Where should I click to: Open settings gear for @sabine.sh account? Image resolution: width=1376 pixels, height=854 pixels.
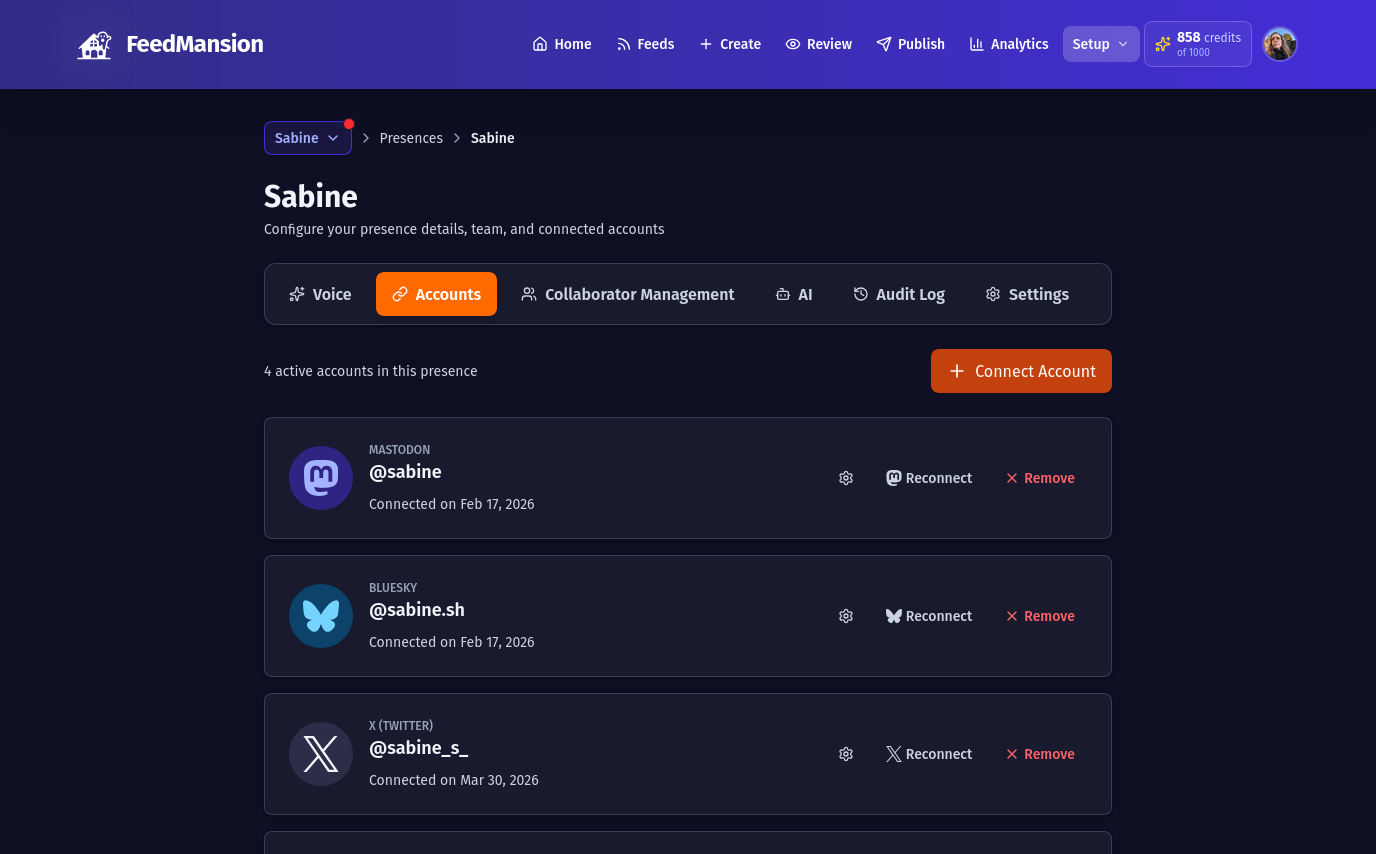pos(846,616)
